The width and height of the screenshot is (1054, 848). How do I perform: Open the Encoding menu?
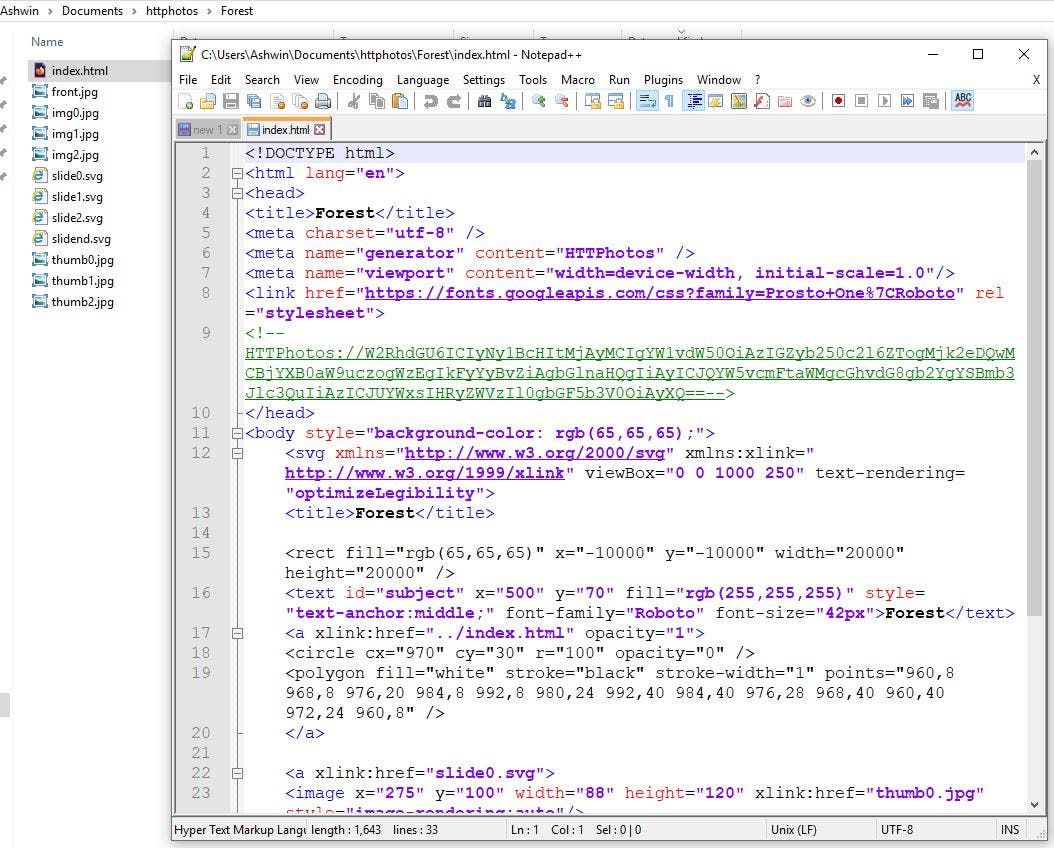click(358, 80)
